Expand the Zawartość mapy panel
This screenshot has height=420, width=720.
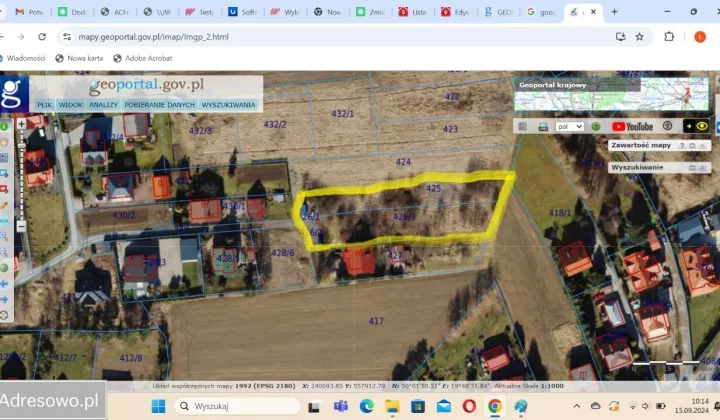coord(692,146)
